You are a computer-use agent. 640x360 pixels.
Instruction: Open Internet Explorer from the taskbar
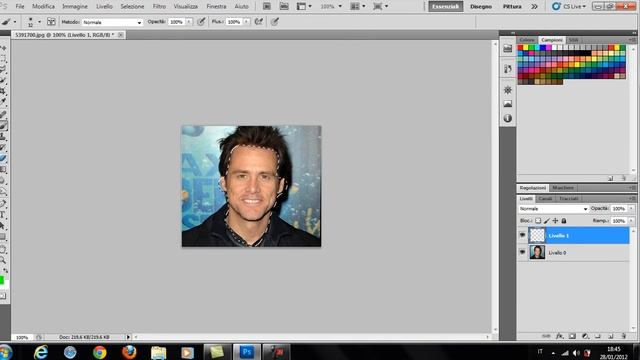[41, 352]
